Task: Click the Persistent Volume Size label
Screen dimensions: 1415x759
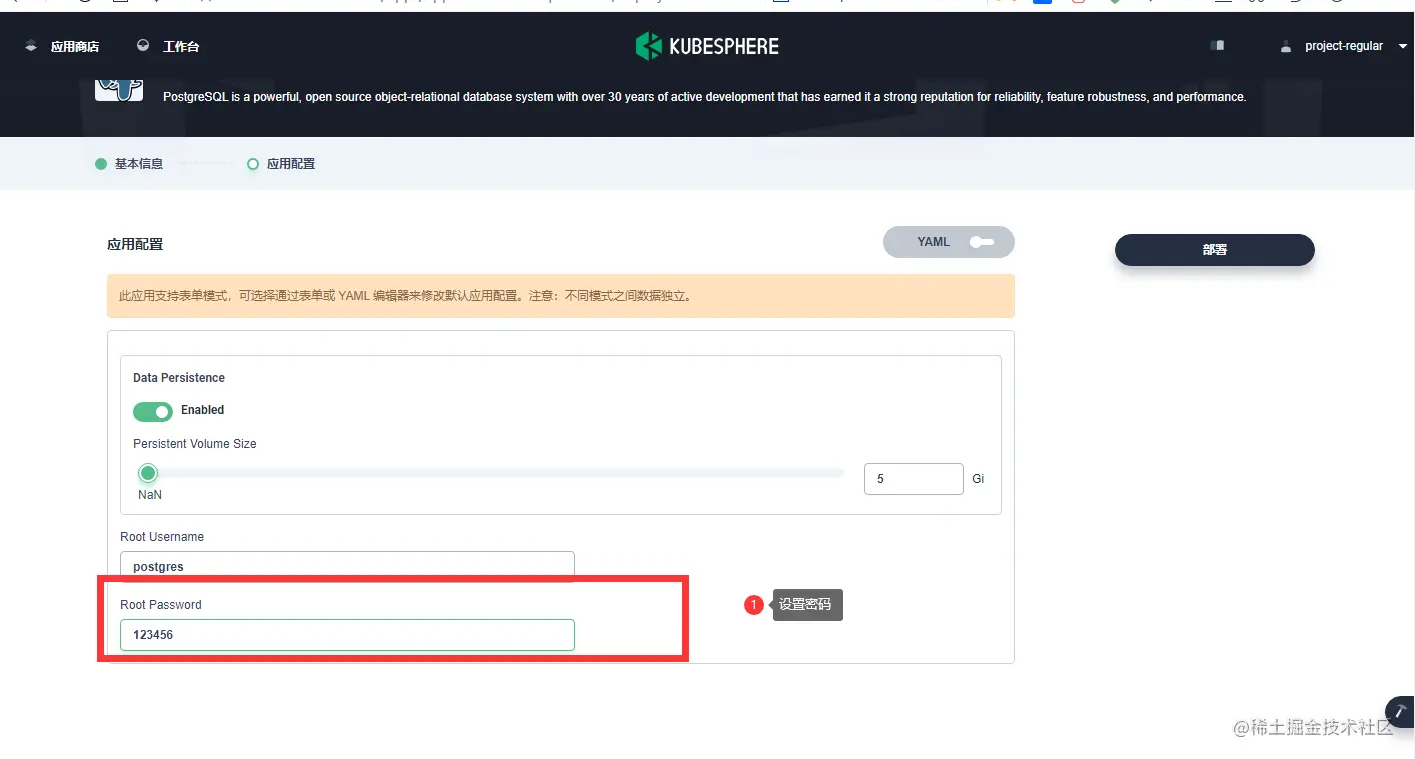Action: point(195,444)
